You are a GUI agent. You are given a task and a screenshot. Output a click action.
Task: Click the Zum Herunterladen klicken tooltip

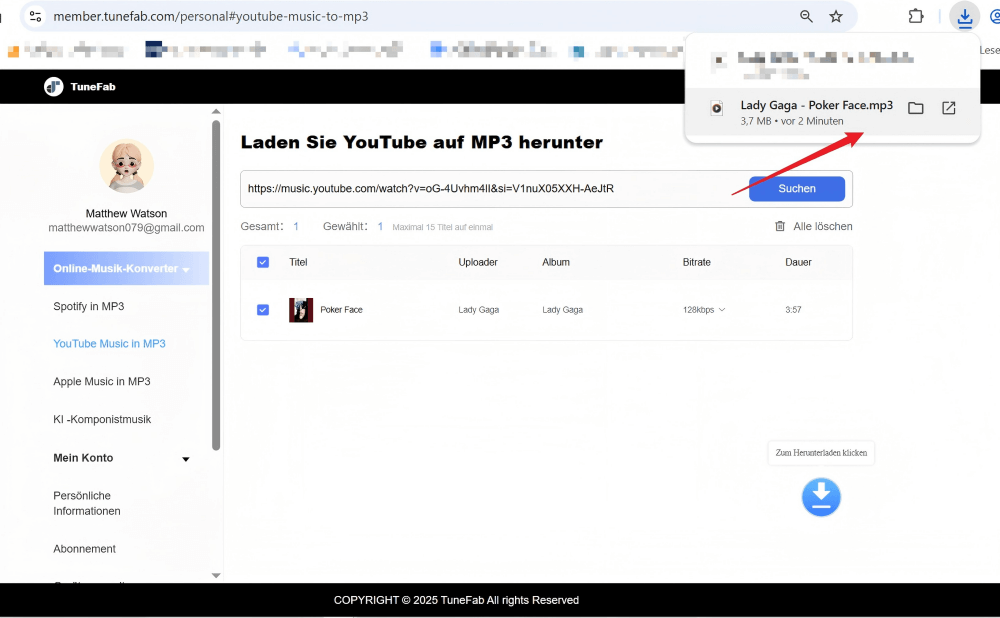click(x=821, y=453)
